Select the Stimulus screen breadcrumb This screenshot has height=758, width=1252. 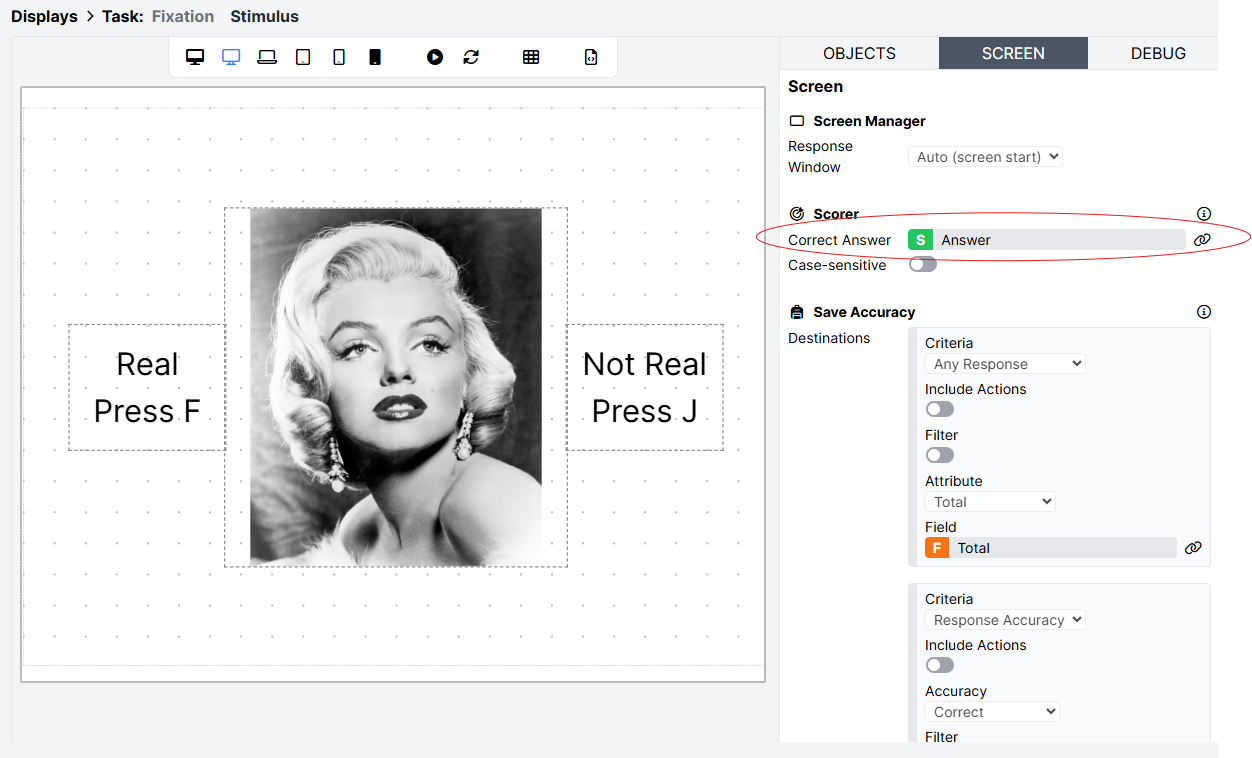pos(264,16)
